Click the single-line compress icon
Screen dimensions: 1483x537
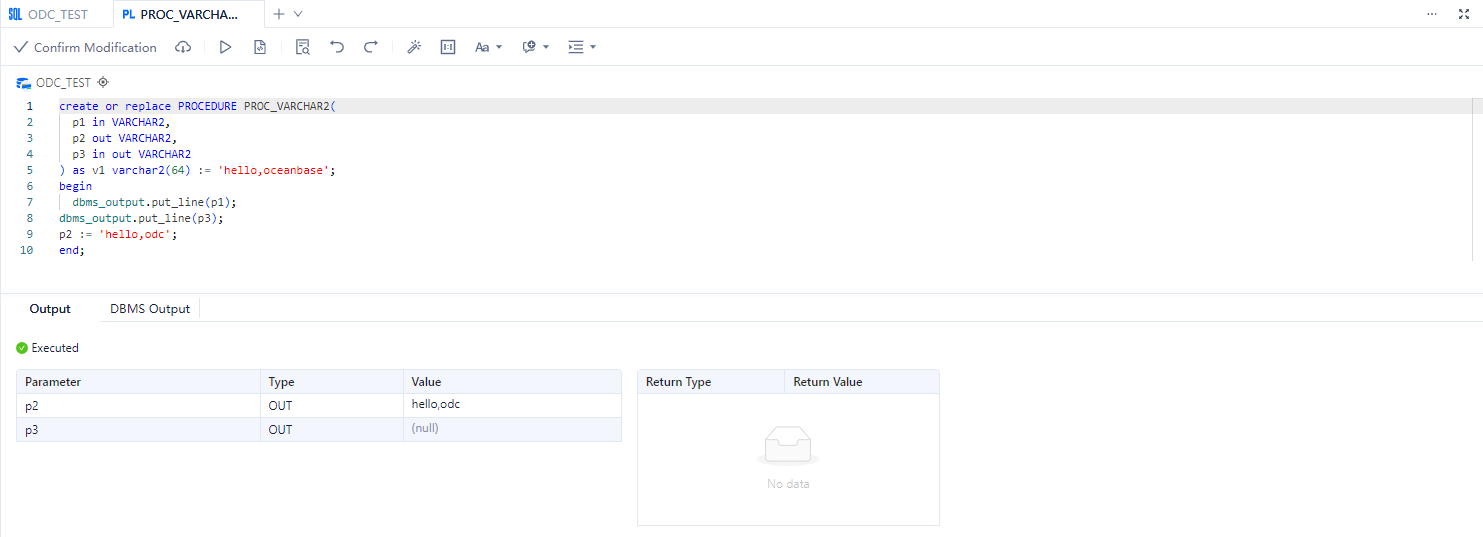pos(448,47)
